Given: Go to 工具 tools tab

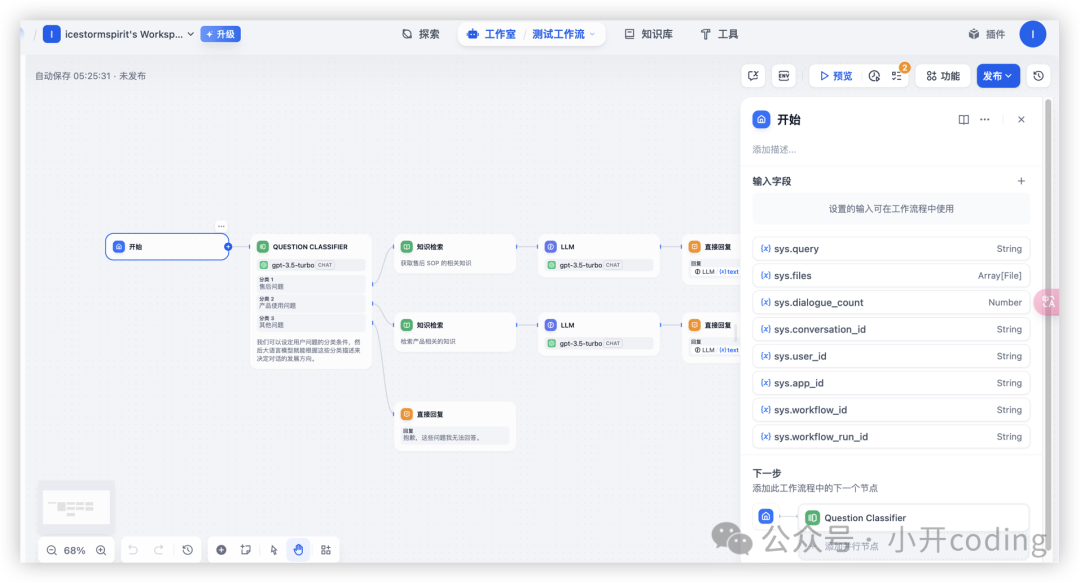Looking at the screenshot, I should coord(719,34).
